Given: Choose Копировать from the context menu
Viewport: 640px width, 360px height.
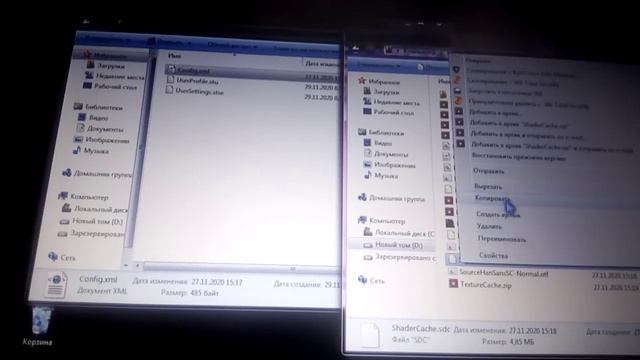Looking at the screenshot, I should pos(492,198).
